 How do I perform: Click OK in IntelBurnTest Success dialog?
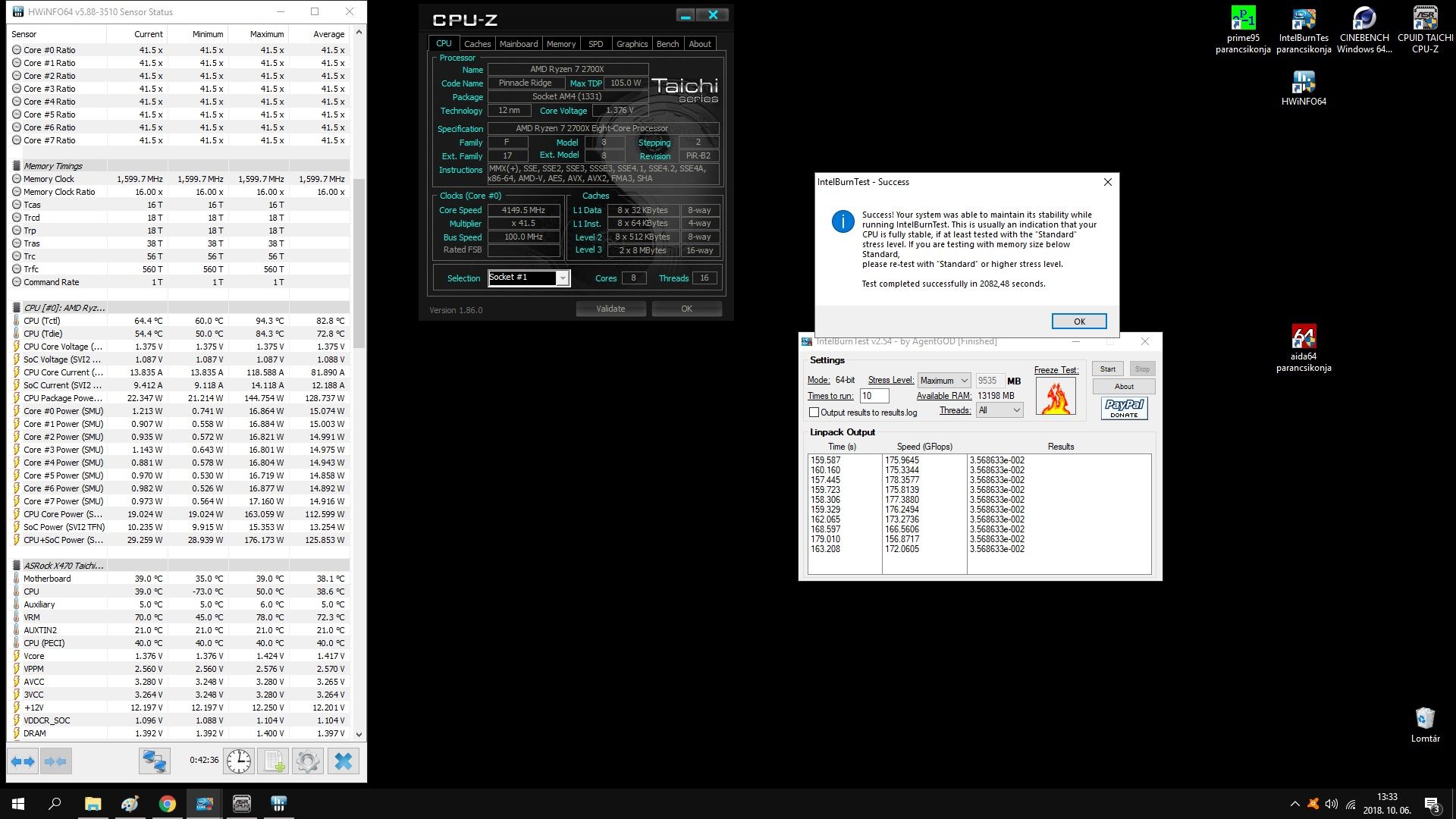click(1078, 322)
